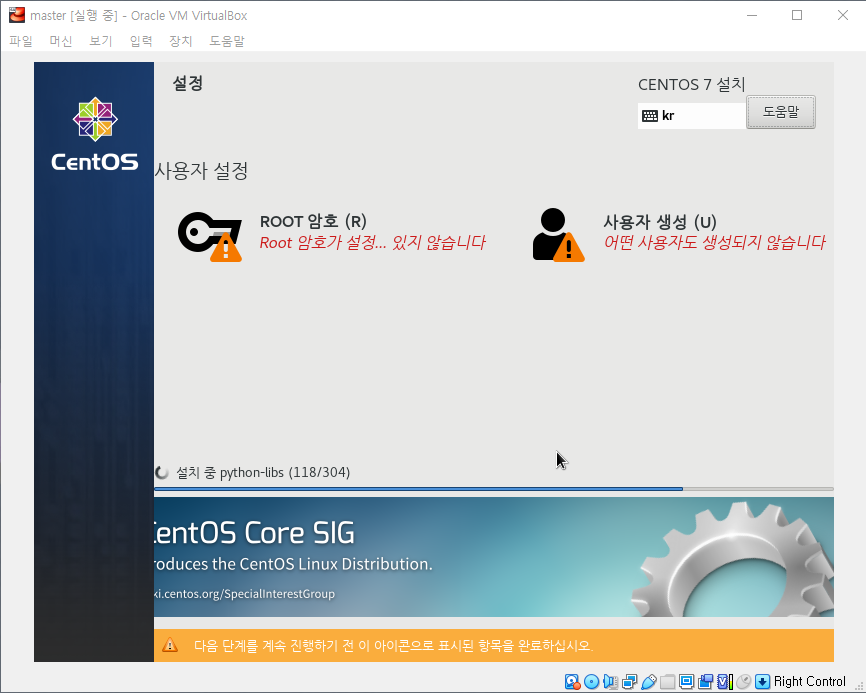Click the 사용자 생성 (U) label
Screen dimensions: 866x693
[x=660, y=222]
